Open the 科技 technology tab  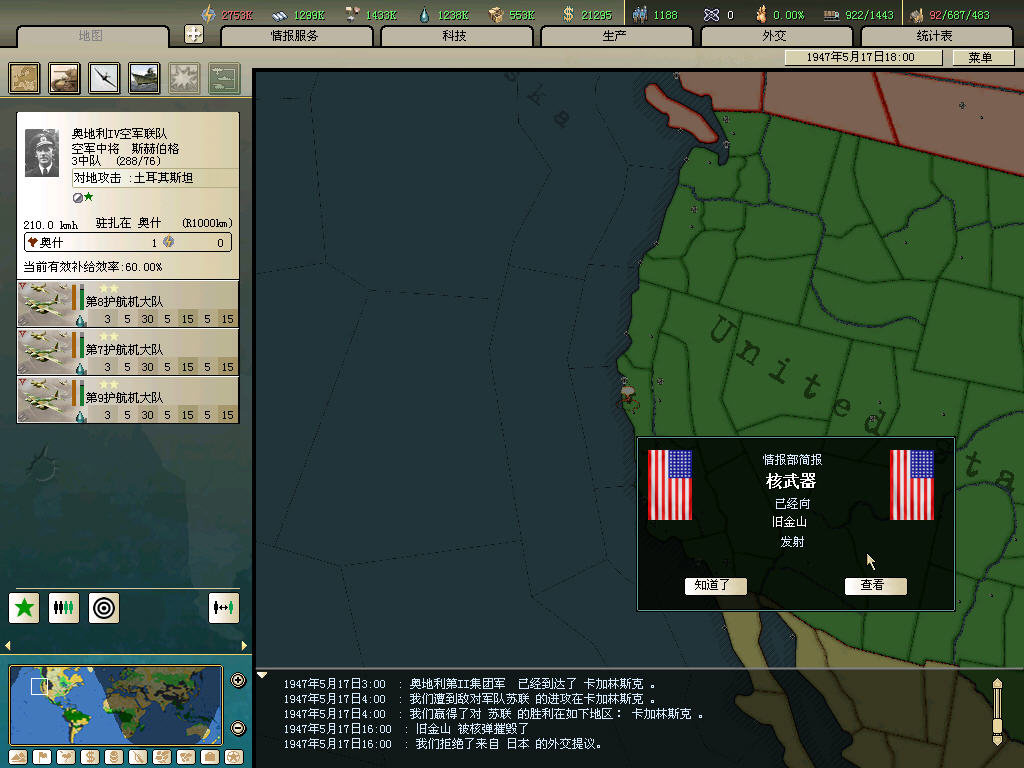point(455,36)
